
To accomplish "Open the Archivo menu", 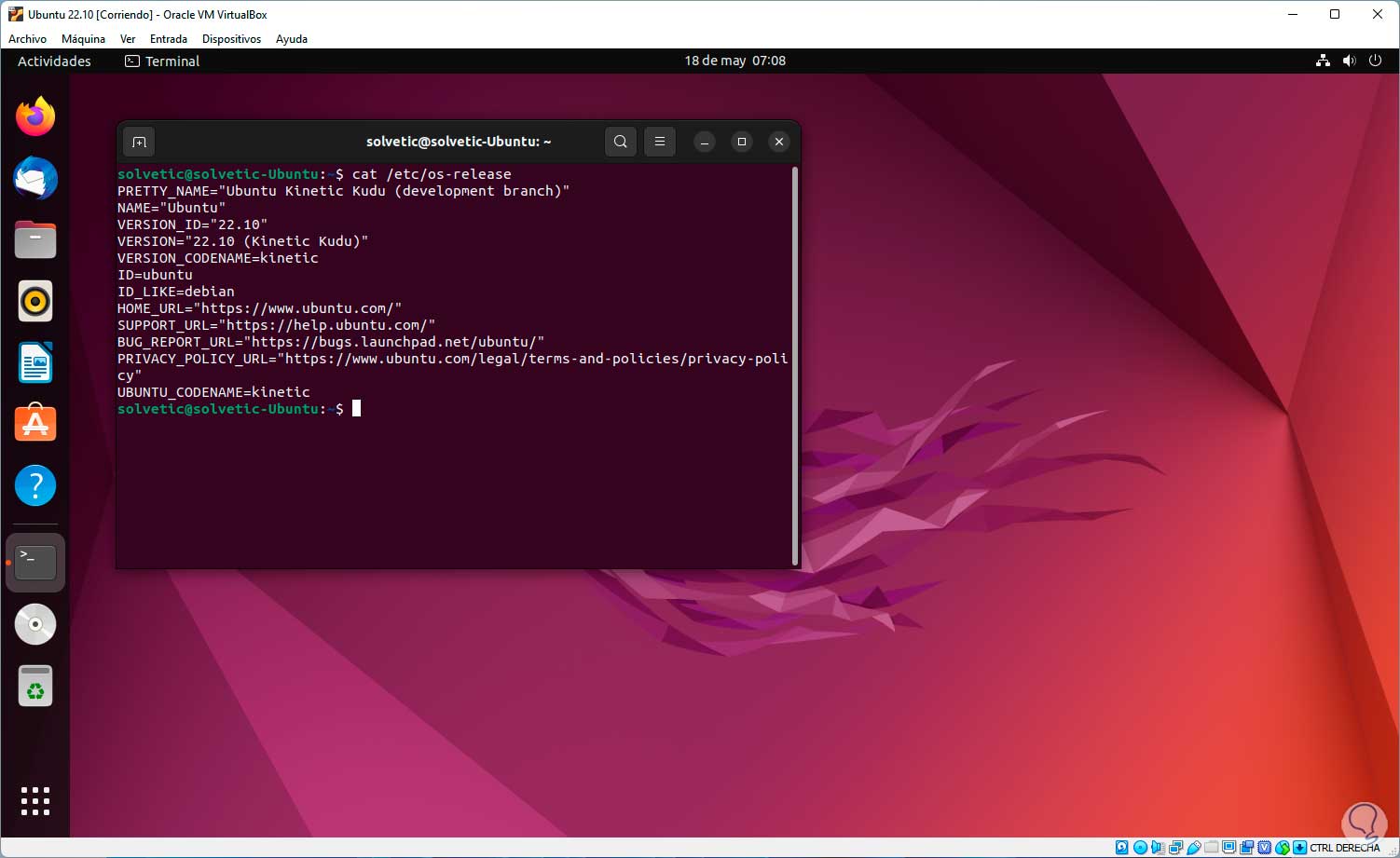I will (x=27, y=39).
